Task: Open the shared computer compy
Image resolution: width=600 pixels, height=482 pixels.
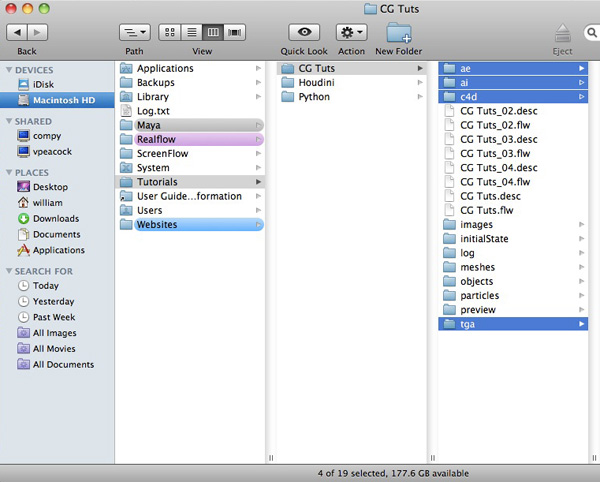Action: 57,136
